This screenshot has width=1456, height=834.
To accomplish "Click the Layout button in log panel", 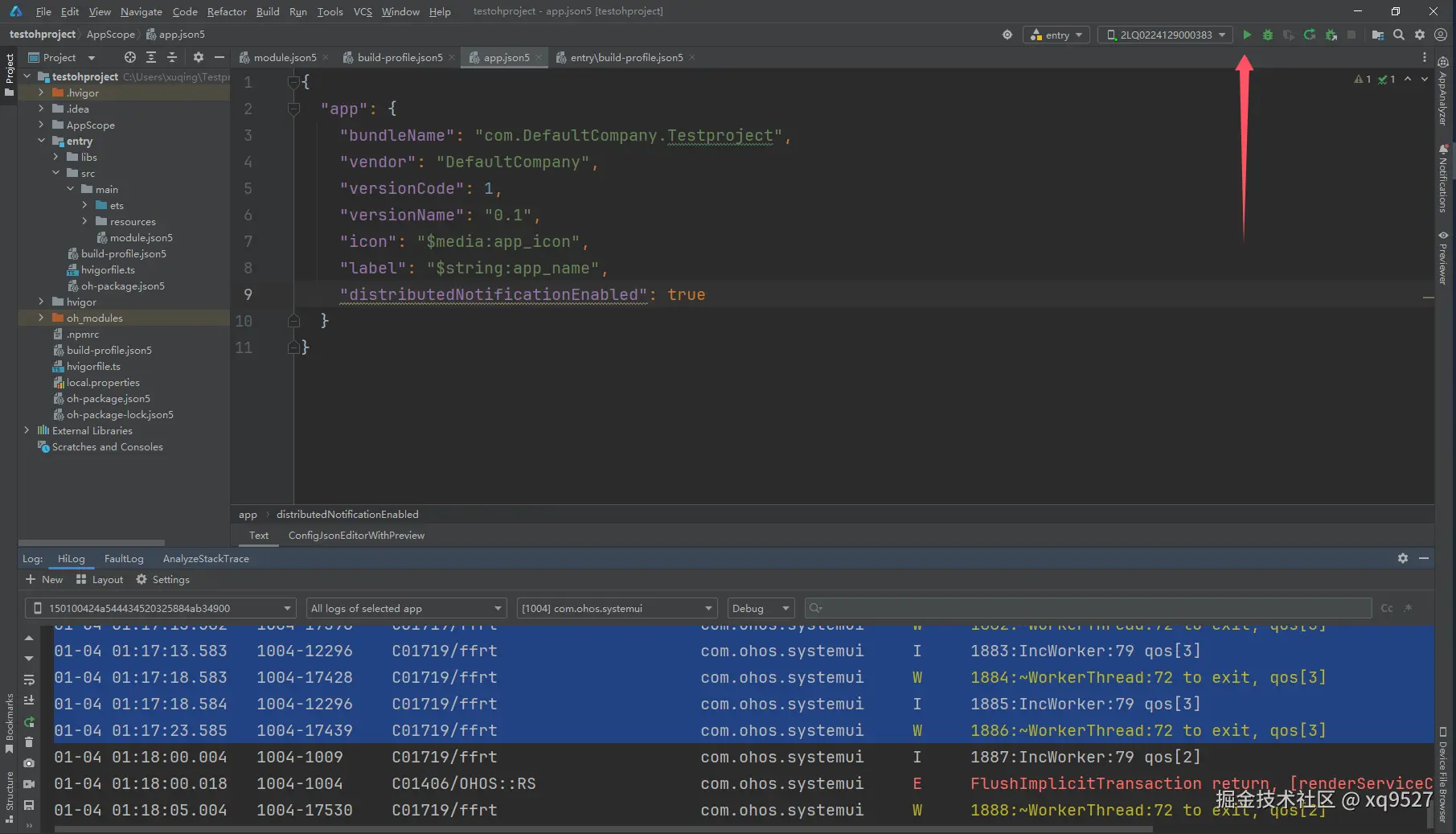I will [x=100, y=579].
